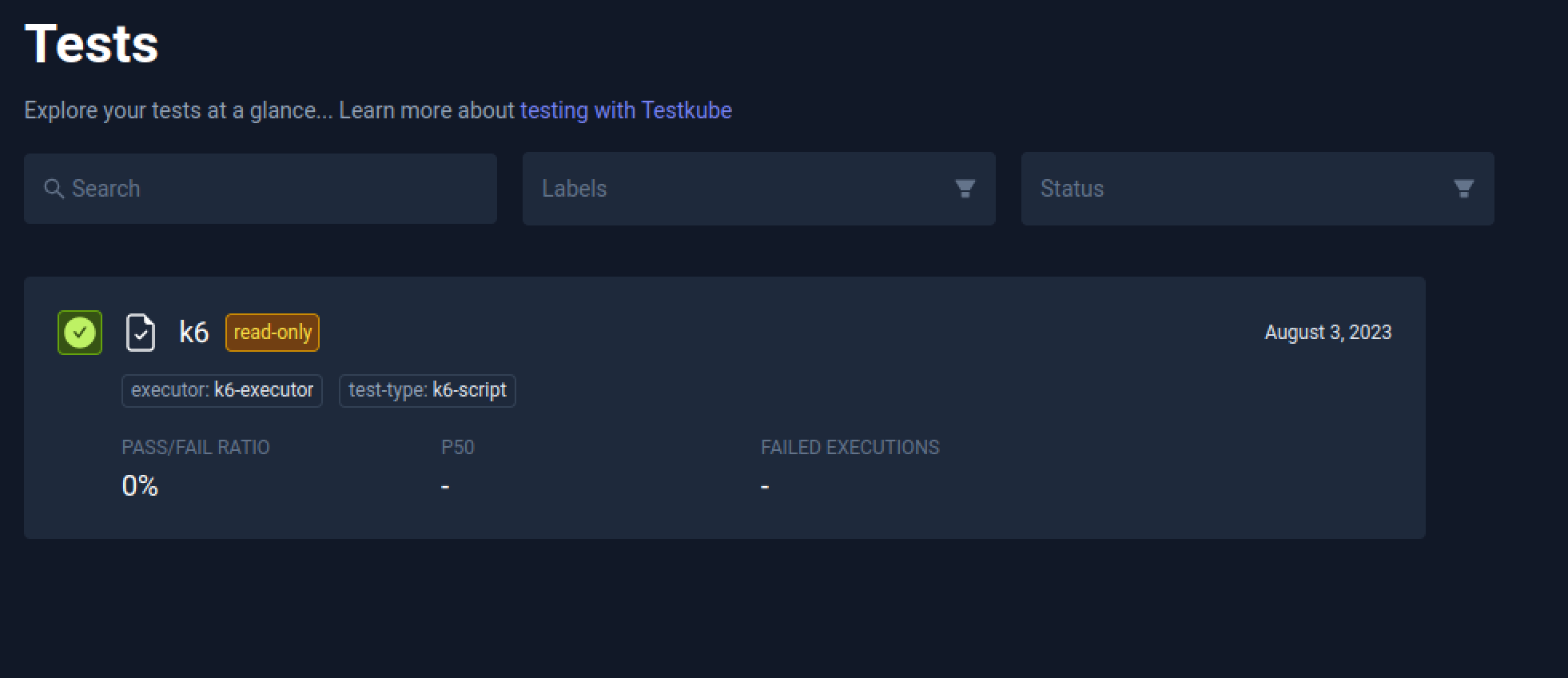
Task: Click inside the Search input field
Action: click(x=260, y=188)
